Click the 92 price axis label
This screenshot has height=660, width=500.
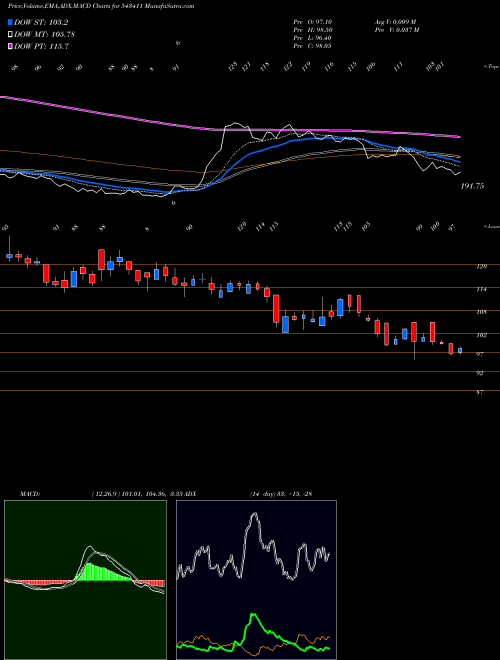[x=480, y=373]
